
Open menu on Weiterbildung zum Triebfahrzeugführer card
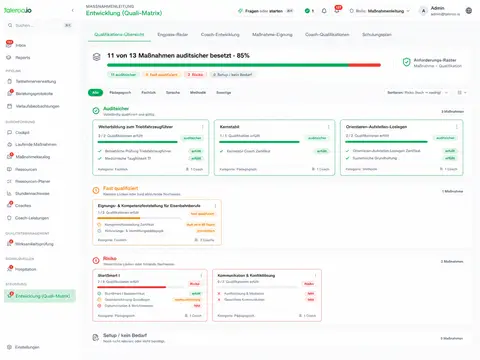202,127
